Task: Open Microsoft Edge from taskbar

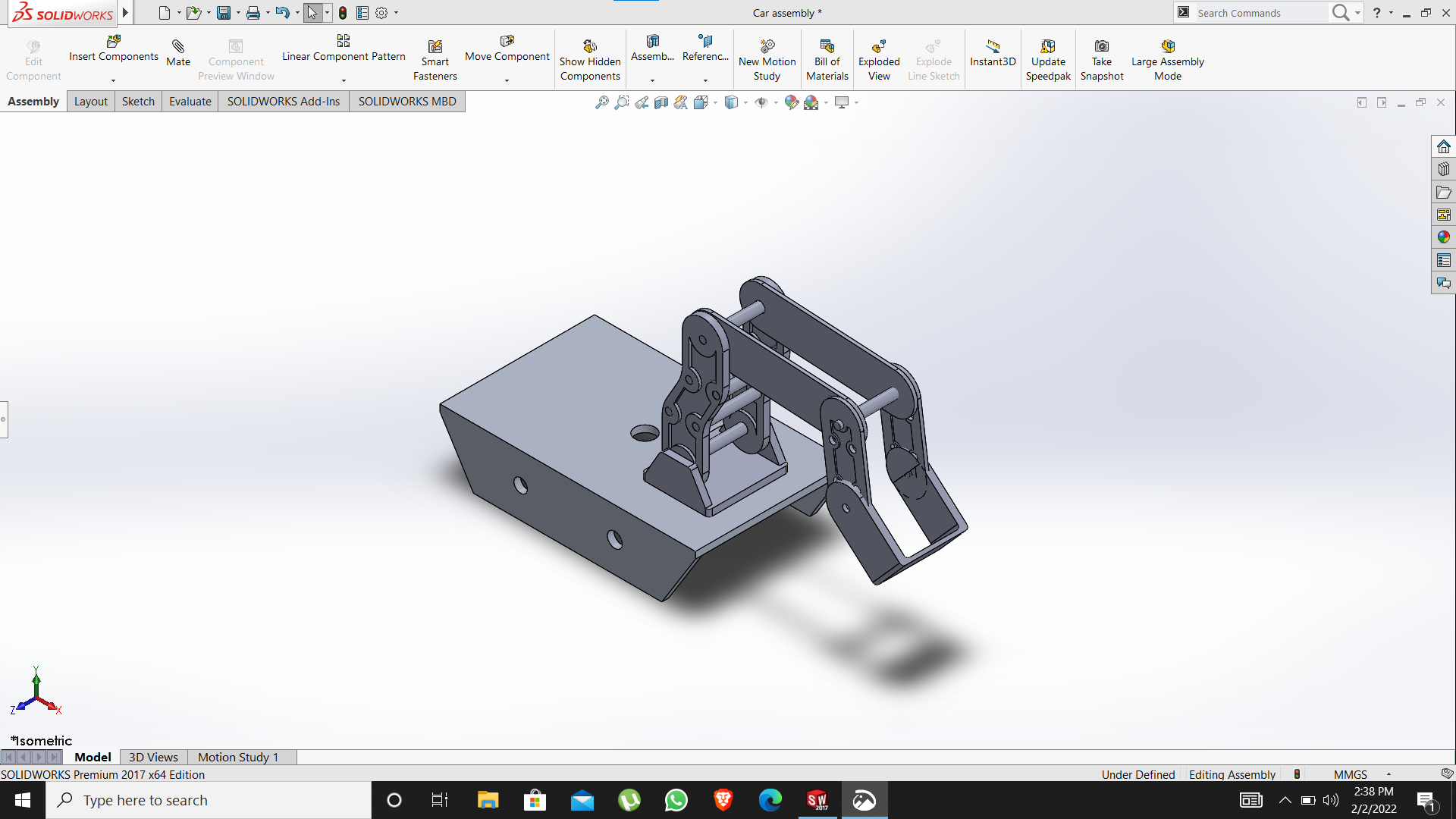Action: pos(770,800)
